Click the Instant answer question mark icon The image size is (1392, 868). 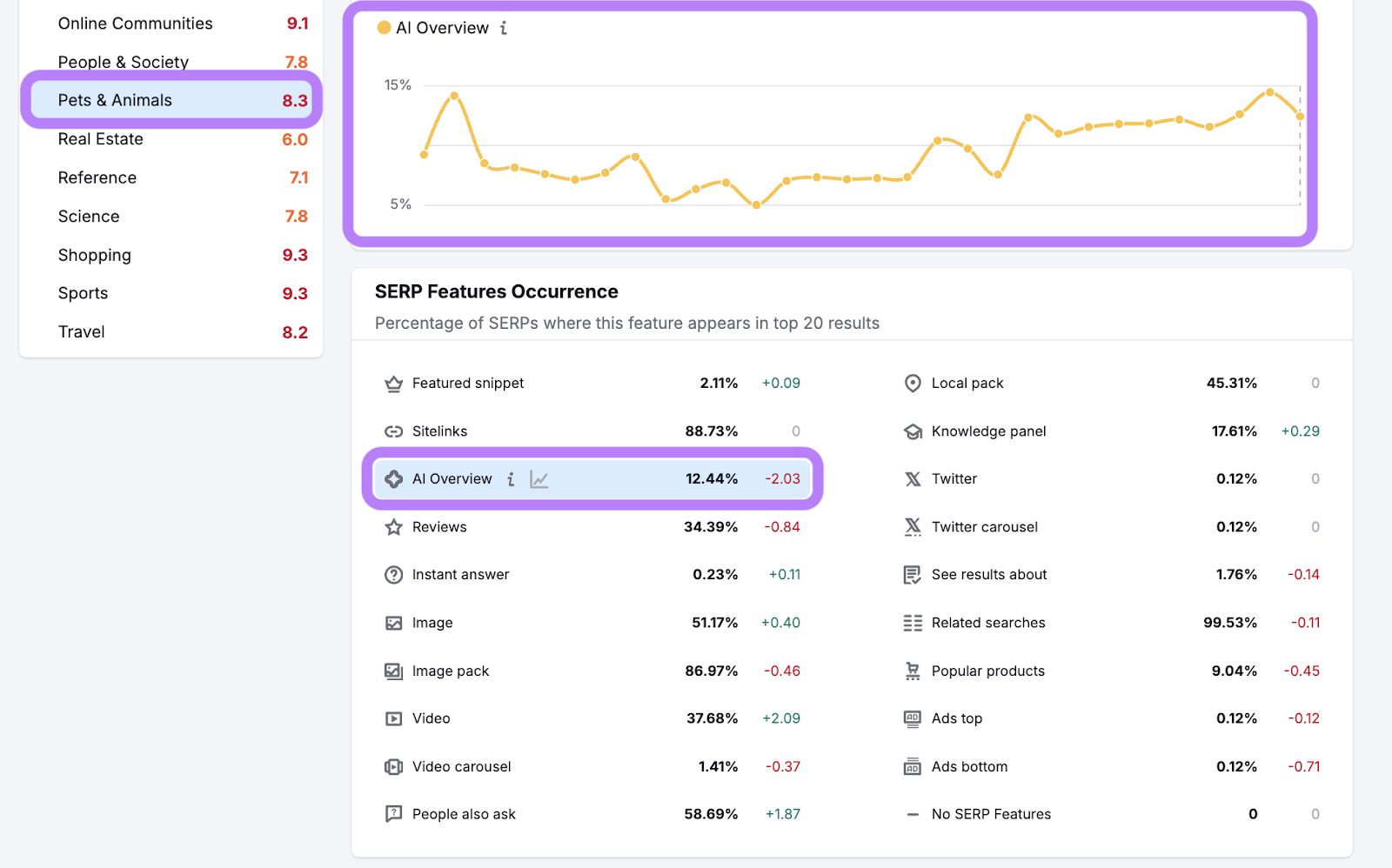pyautogui.click(x=393, y=575)
